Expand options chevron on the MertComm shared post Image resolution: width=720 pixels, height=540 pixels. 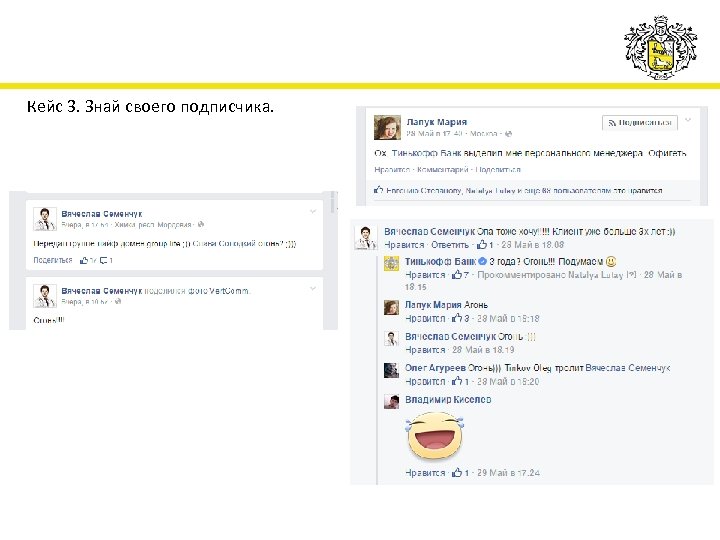coord(313,288)
